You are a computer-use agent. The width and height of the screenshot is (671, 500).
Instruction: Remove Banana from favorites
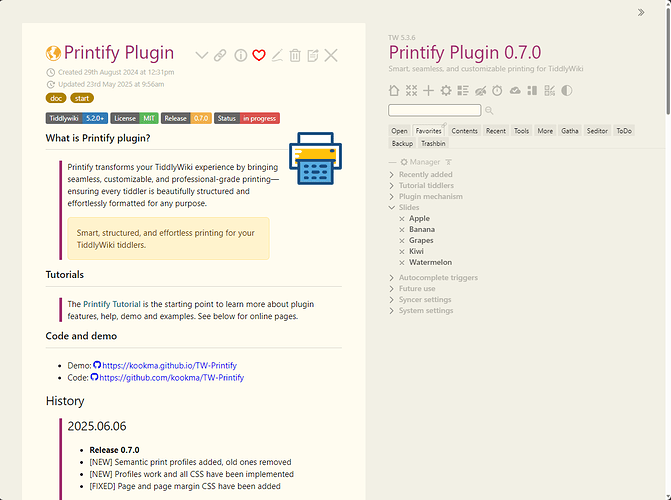point(402,230)
